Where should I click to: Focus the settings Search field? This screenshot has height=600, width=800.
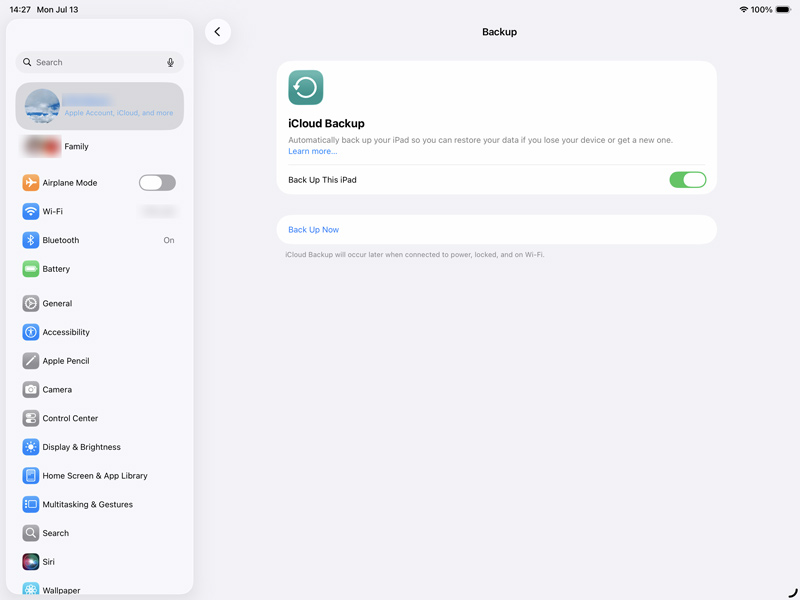coord(99,62)
